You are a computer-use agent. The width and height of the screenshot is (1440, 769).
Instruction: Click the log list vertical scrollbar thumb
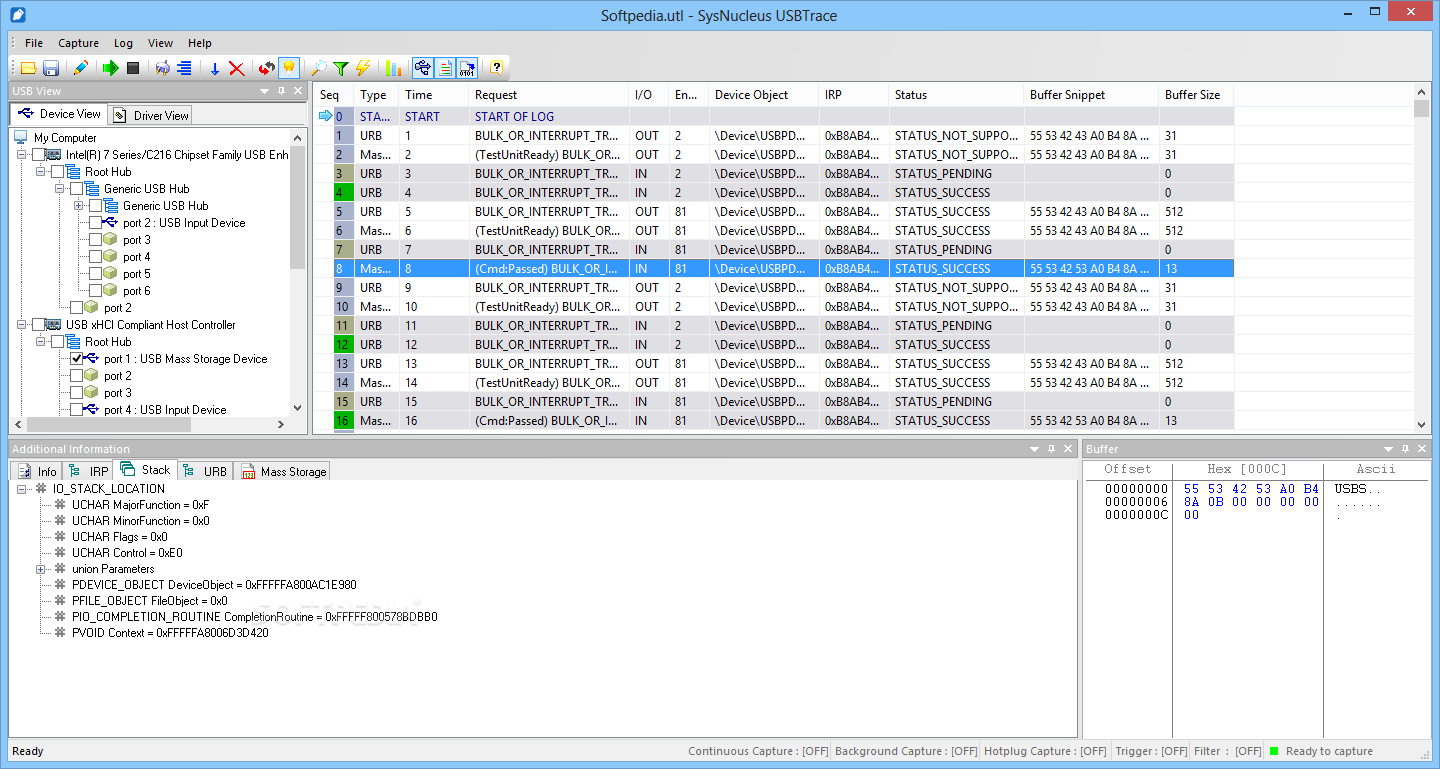pyautogui.click(x=1422, y=109)
